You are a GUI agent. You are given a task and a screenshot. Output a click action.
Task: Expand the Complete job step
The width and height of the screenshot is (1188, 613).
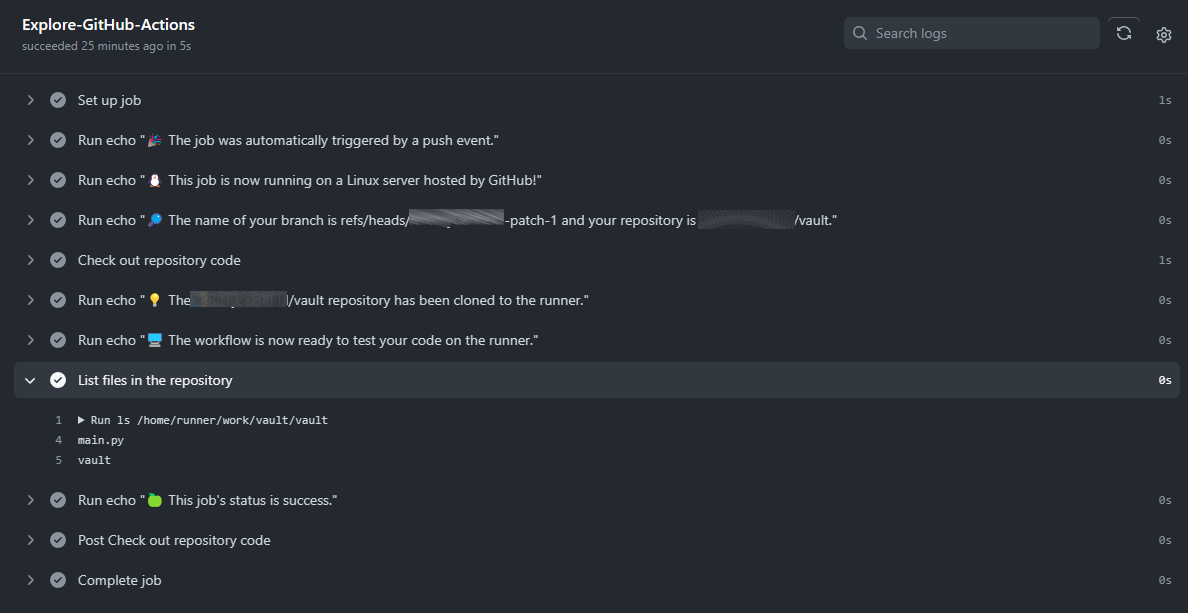coord(30,580)
